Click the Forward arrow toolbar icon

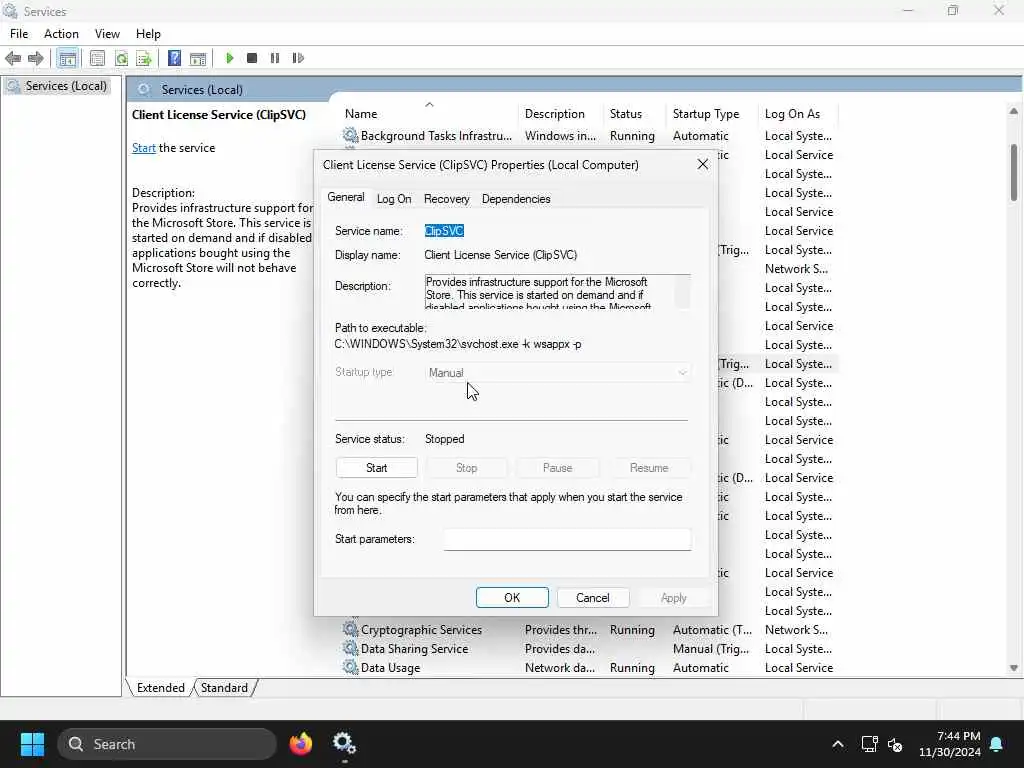(35, 58)
